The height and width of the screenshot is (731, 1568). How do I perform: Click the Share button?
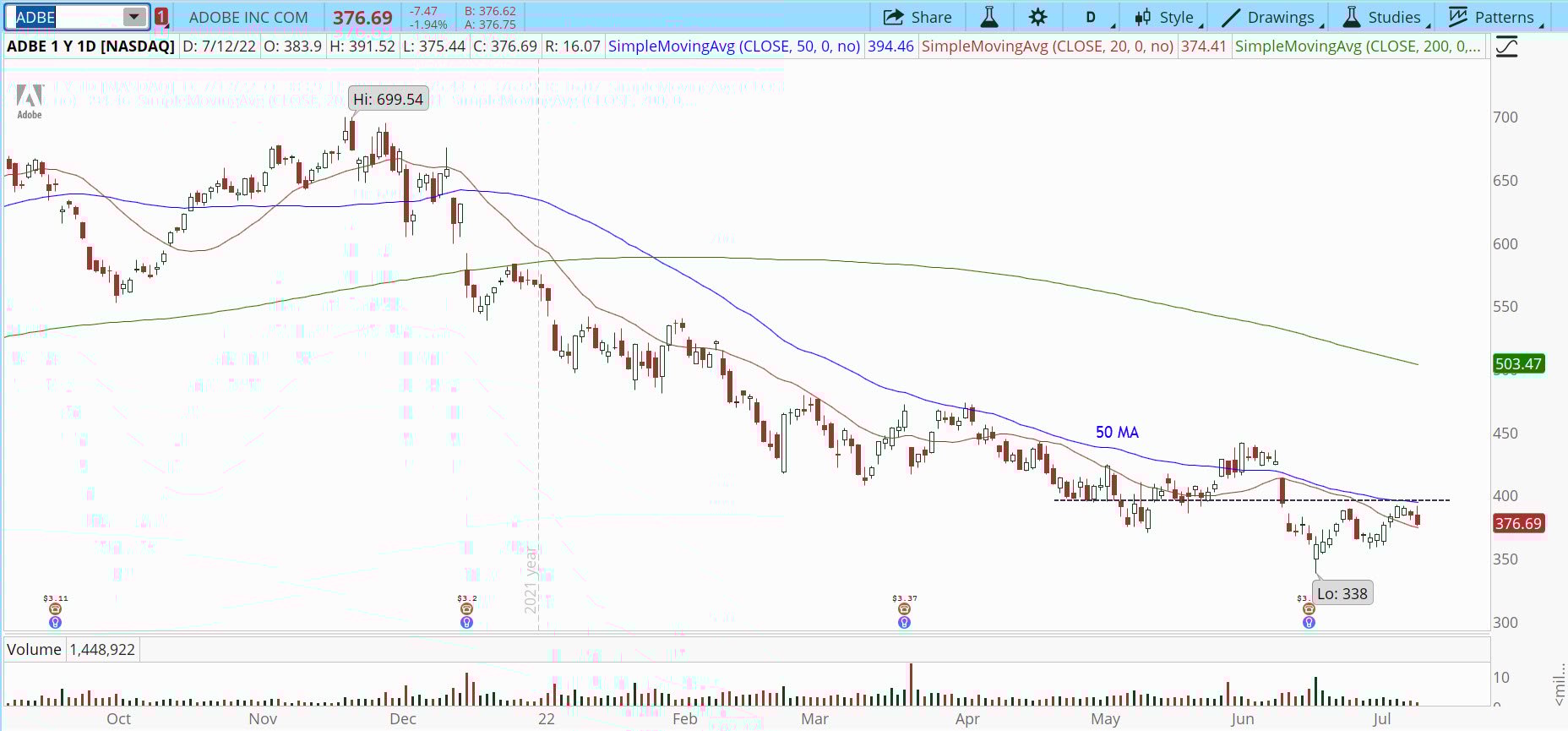[917, 17]
